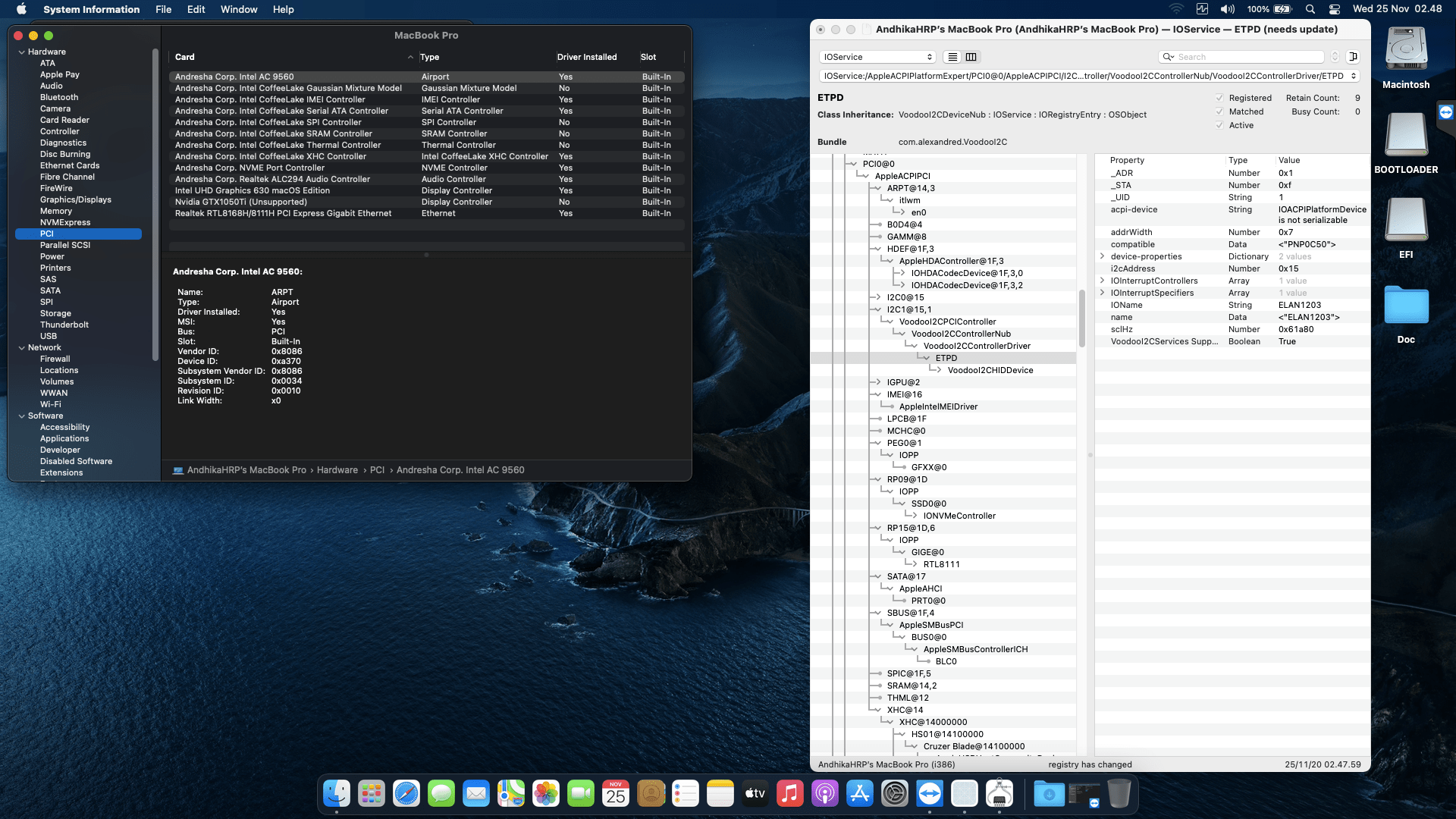Image resolution: width=1456 pixels, height=819 pixels.
Task: Open the Window menu
Action: point(239,9)
